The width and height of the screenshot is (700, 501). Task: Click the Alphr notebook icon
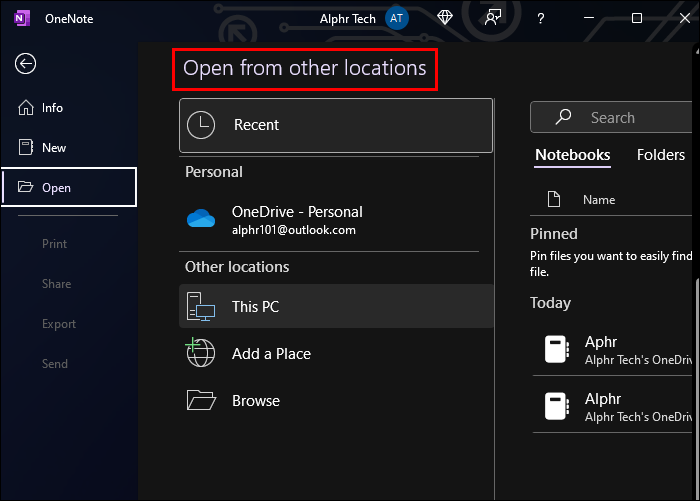(x=555, y=405)
